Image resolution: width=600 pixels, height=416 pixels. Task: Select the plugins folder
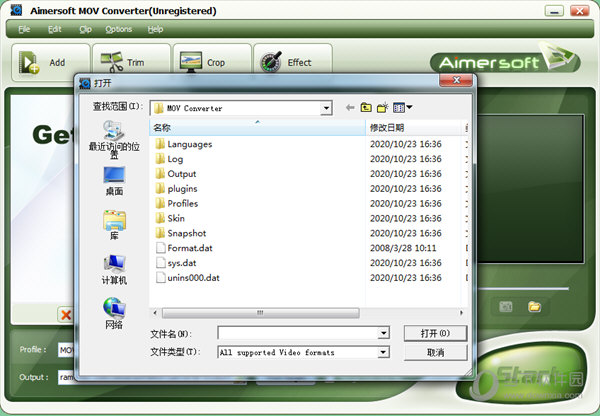point(176,189)
